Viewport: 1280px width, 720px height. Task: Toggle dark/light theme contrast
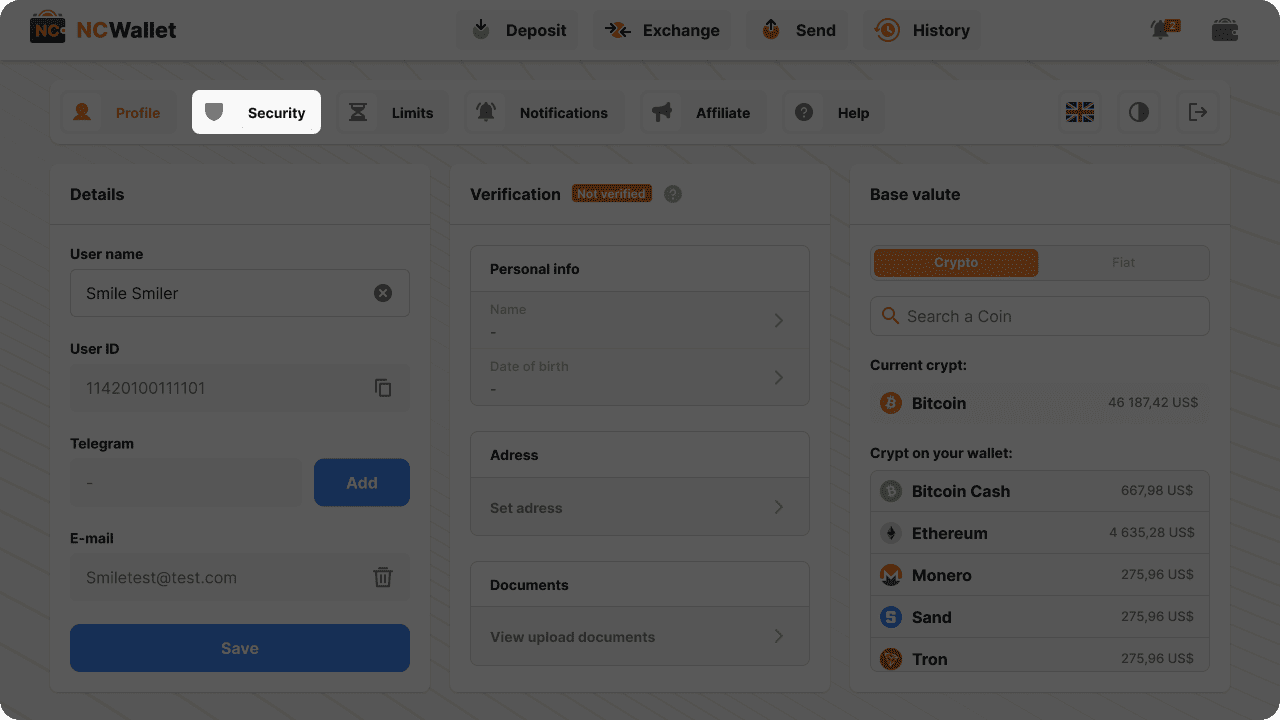pyautogui.click(x=1139, y=112)
